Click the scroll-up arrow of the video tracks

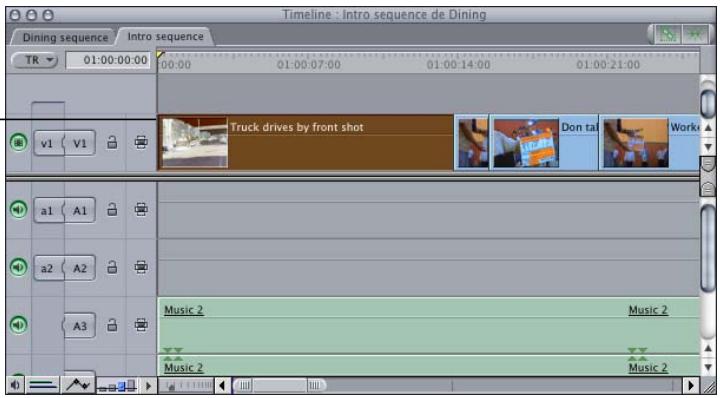tap(708, 127)
